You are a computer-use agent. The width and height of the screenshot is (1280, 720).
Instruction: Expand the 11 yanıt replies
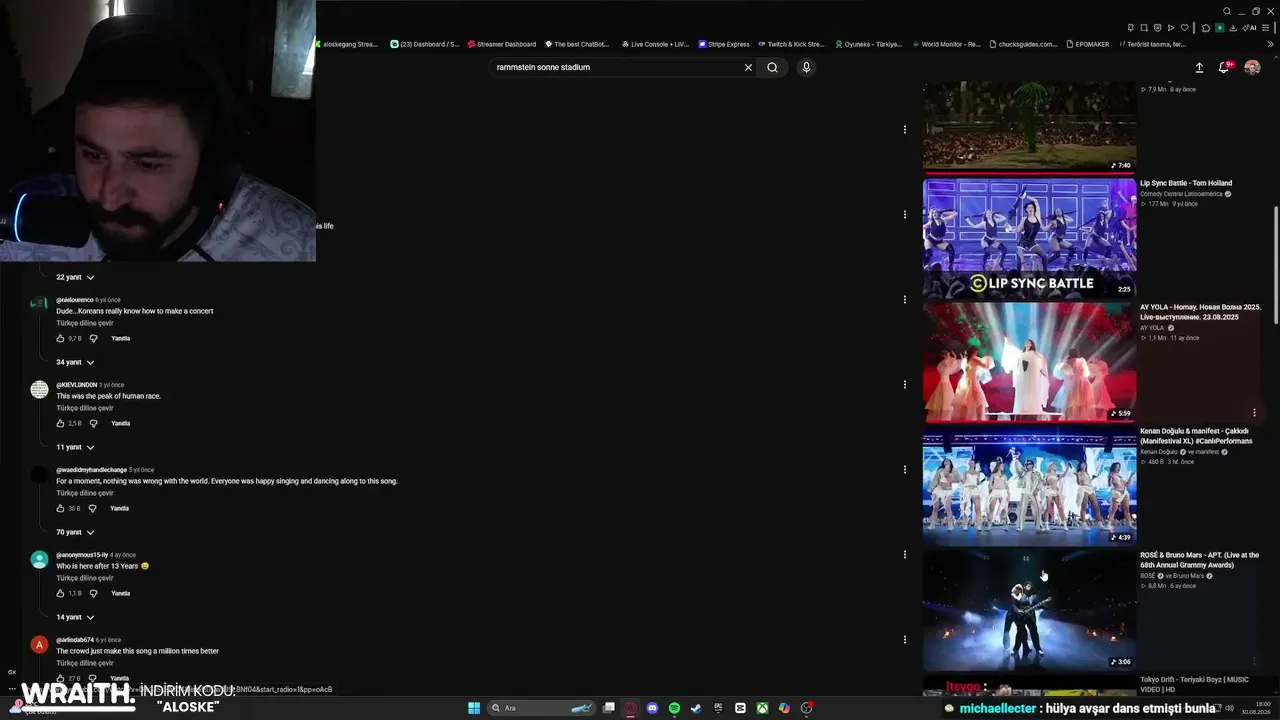pyautogui.click(x=75, y=447)
